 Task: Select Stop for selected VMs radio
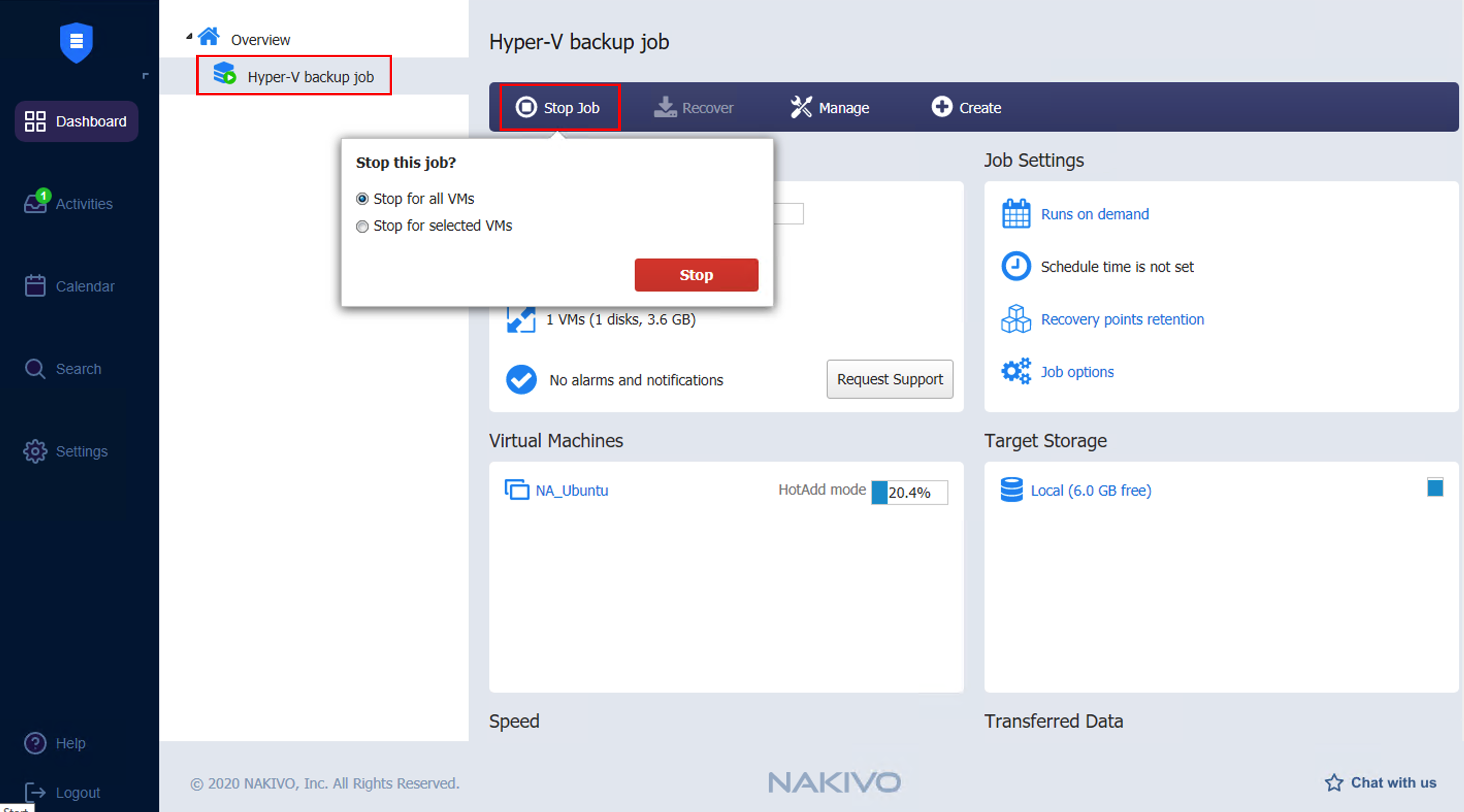pyautogui.click(x=362, y=226)
